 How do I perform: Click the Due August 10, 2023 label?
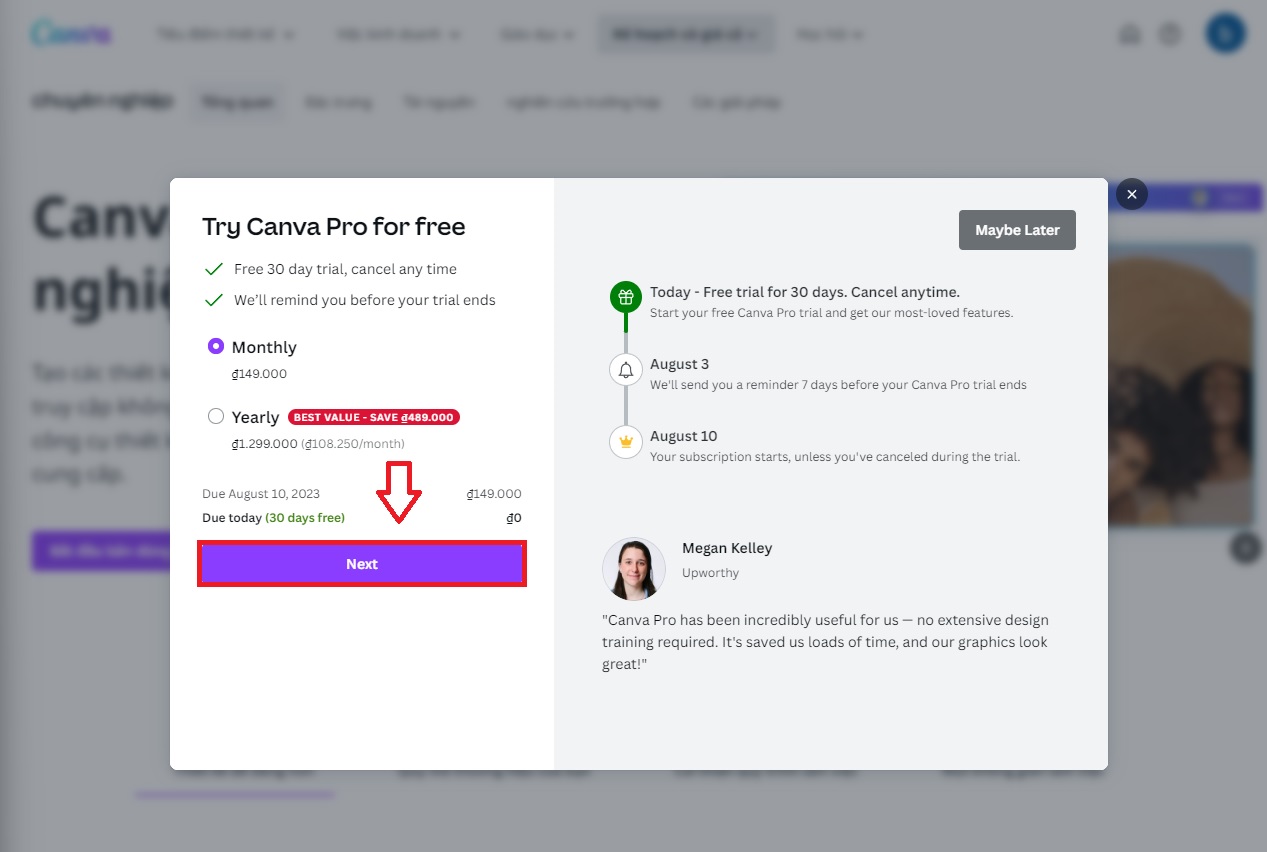261,494
